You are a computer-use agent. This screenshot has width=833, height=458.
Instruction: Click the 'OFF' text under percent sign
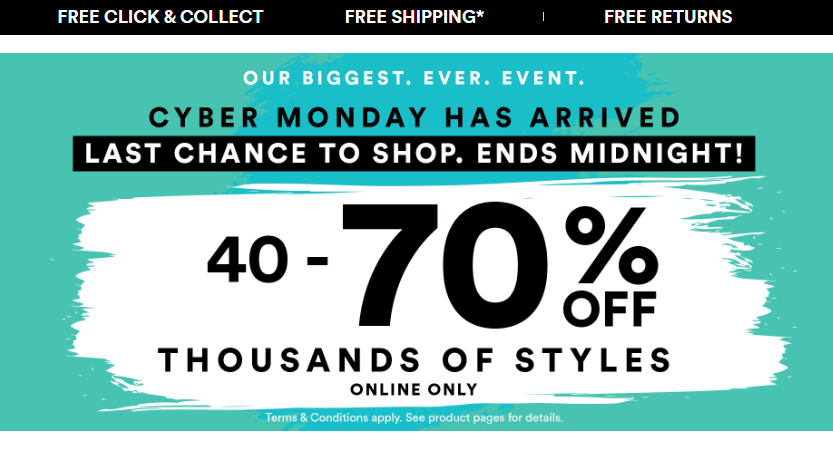coord(610,309)
